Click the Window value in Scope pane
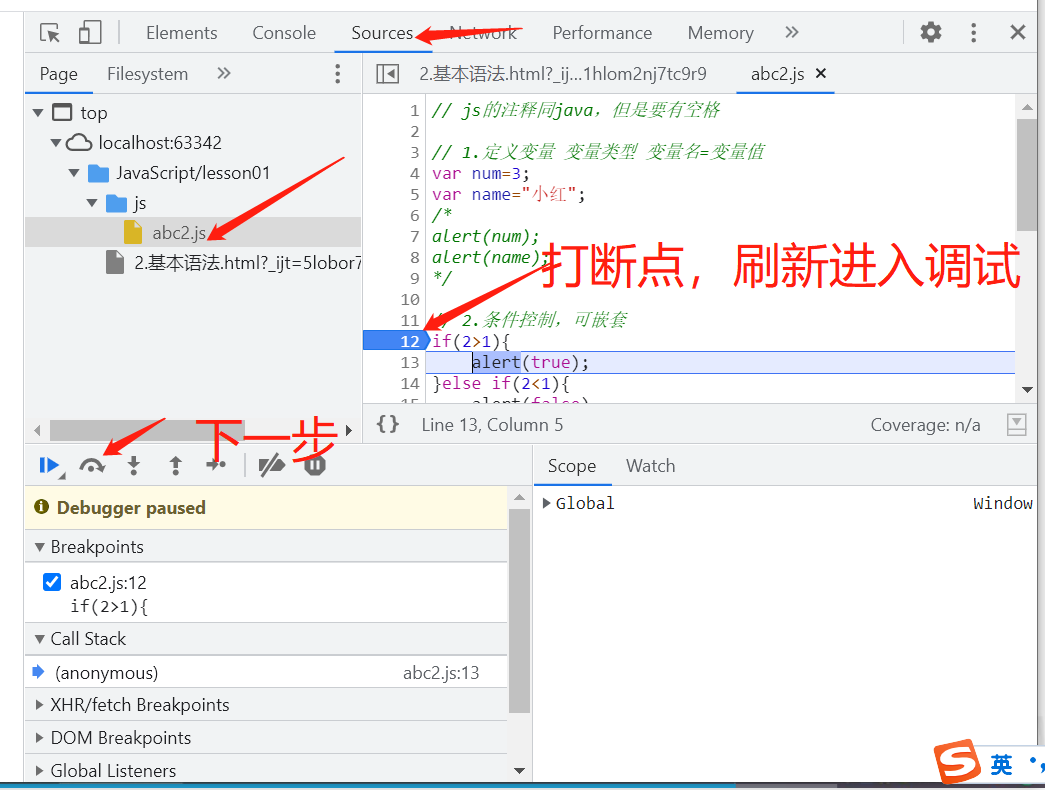Screen dimensions: 1045x790 [1002, 503]
